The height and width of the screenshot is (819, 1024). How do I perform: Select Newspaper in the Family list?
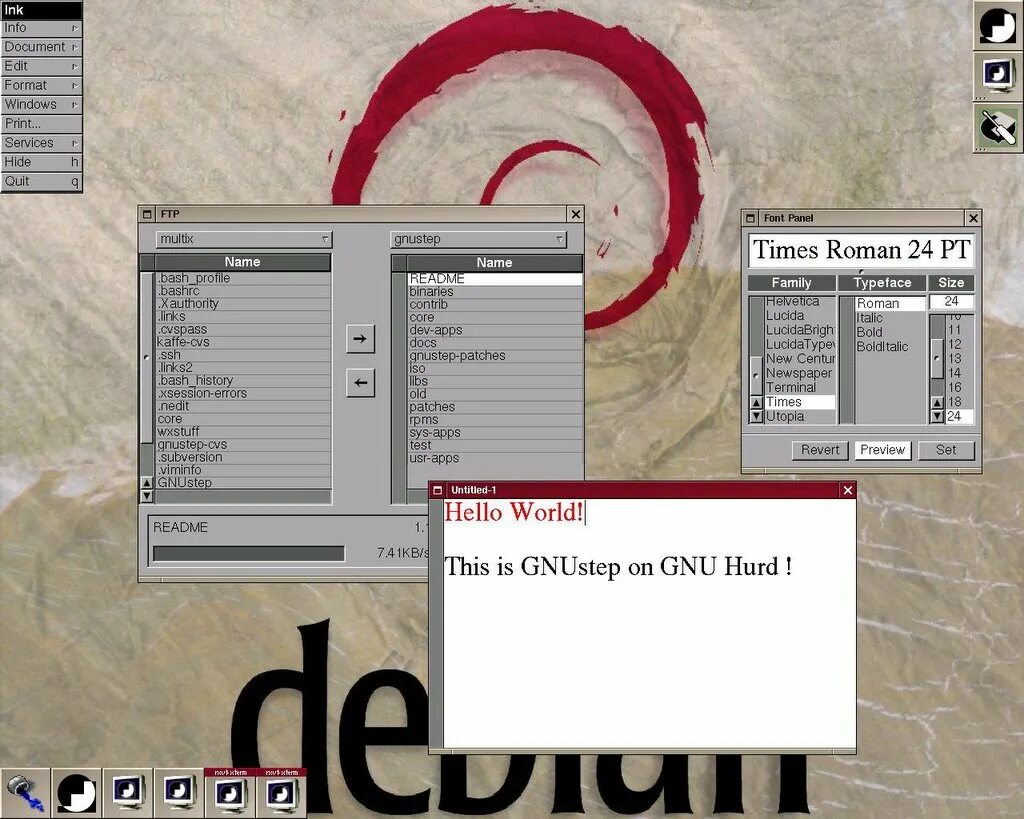coord(800,374)
